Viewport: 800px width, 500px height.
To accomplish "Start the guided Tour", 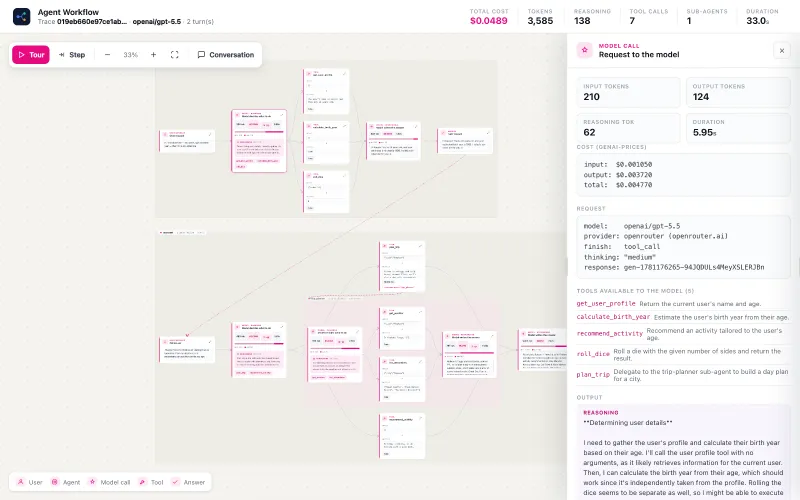I will pyautogui.click(x=31, y=55).
